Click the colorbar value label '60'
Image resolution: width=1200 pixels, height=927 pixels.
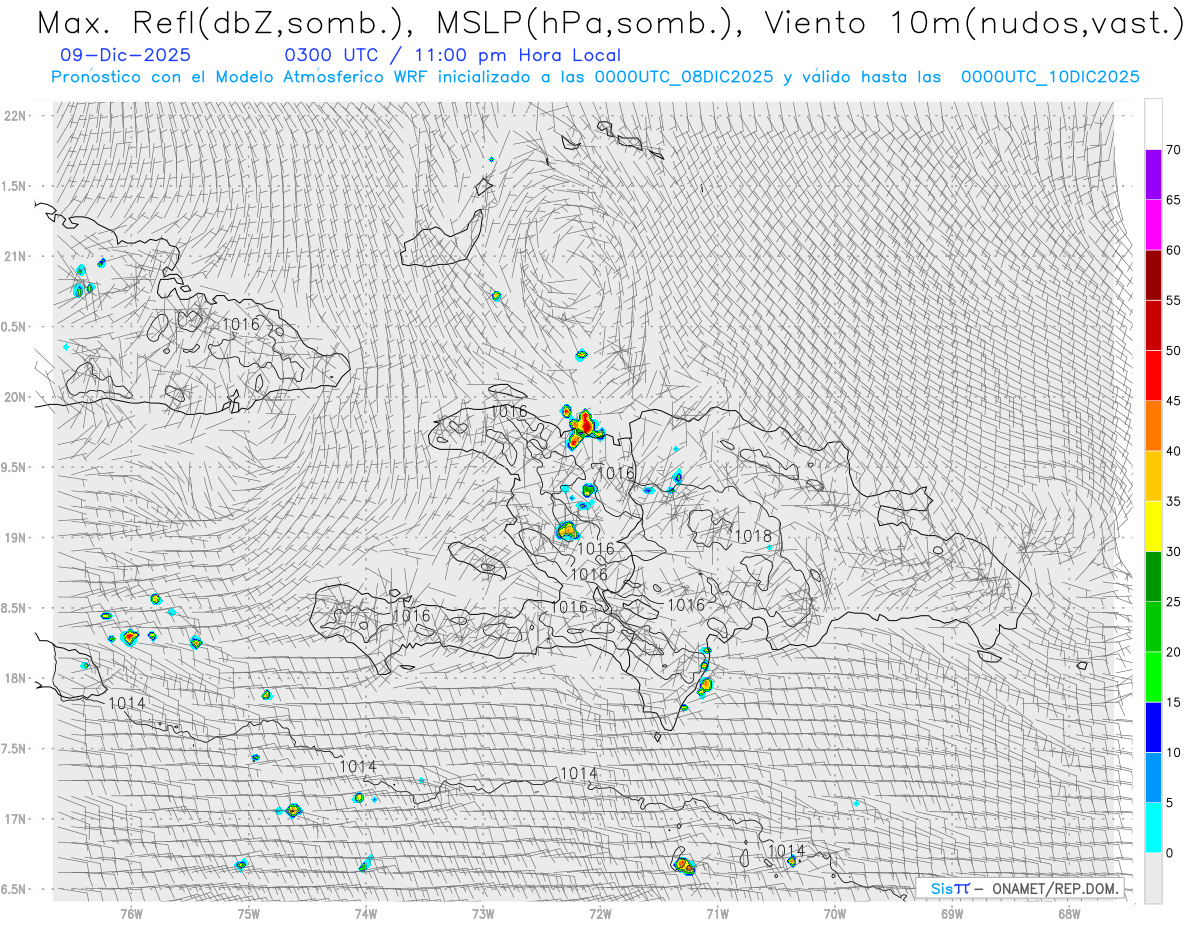coord(1173,250)
